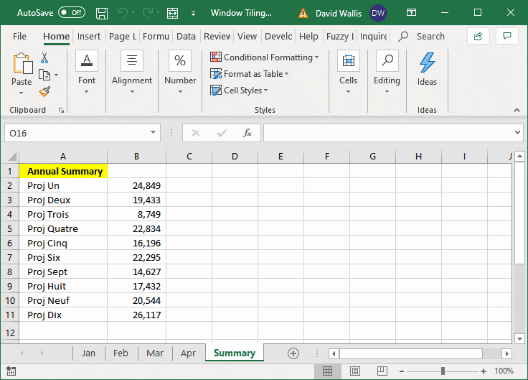Expand the Name Box dropdown arrow

[153, 133]
